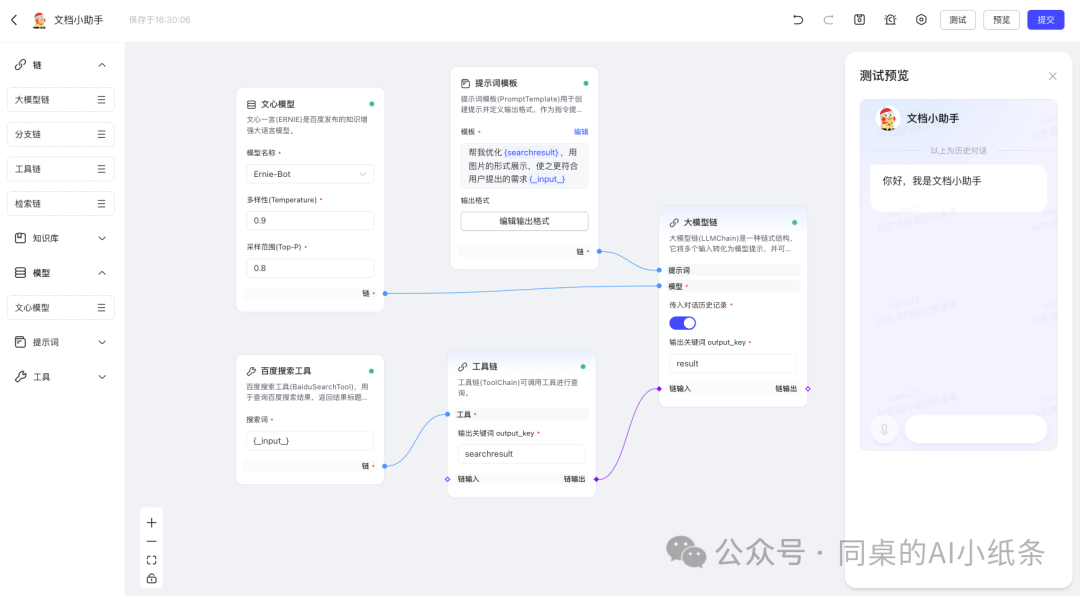Click the lock canvas icon
The height and width of the screenshot is (596, 1080).
pyautogui.click(x=151, y=577)
